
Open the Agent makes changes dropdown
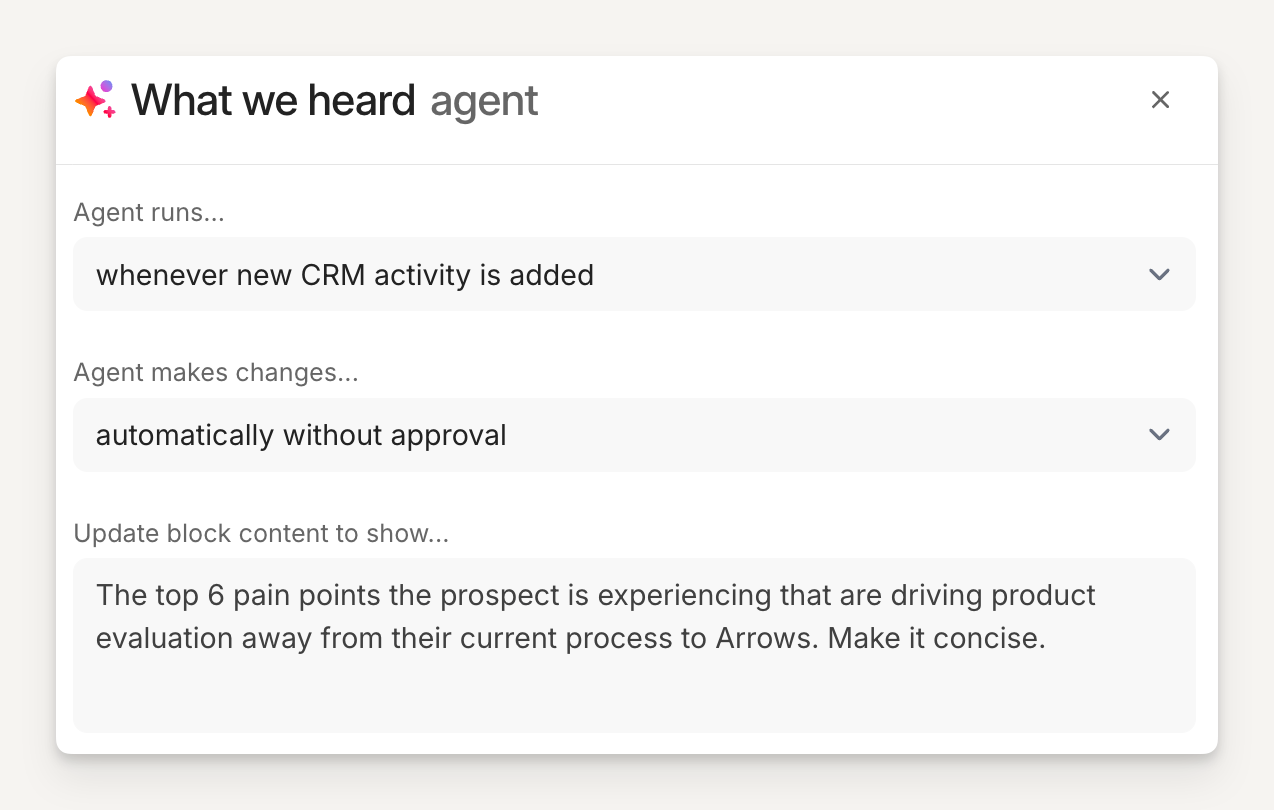click(x=634, y=435)
